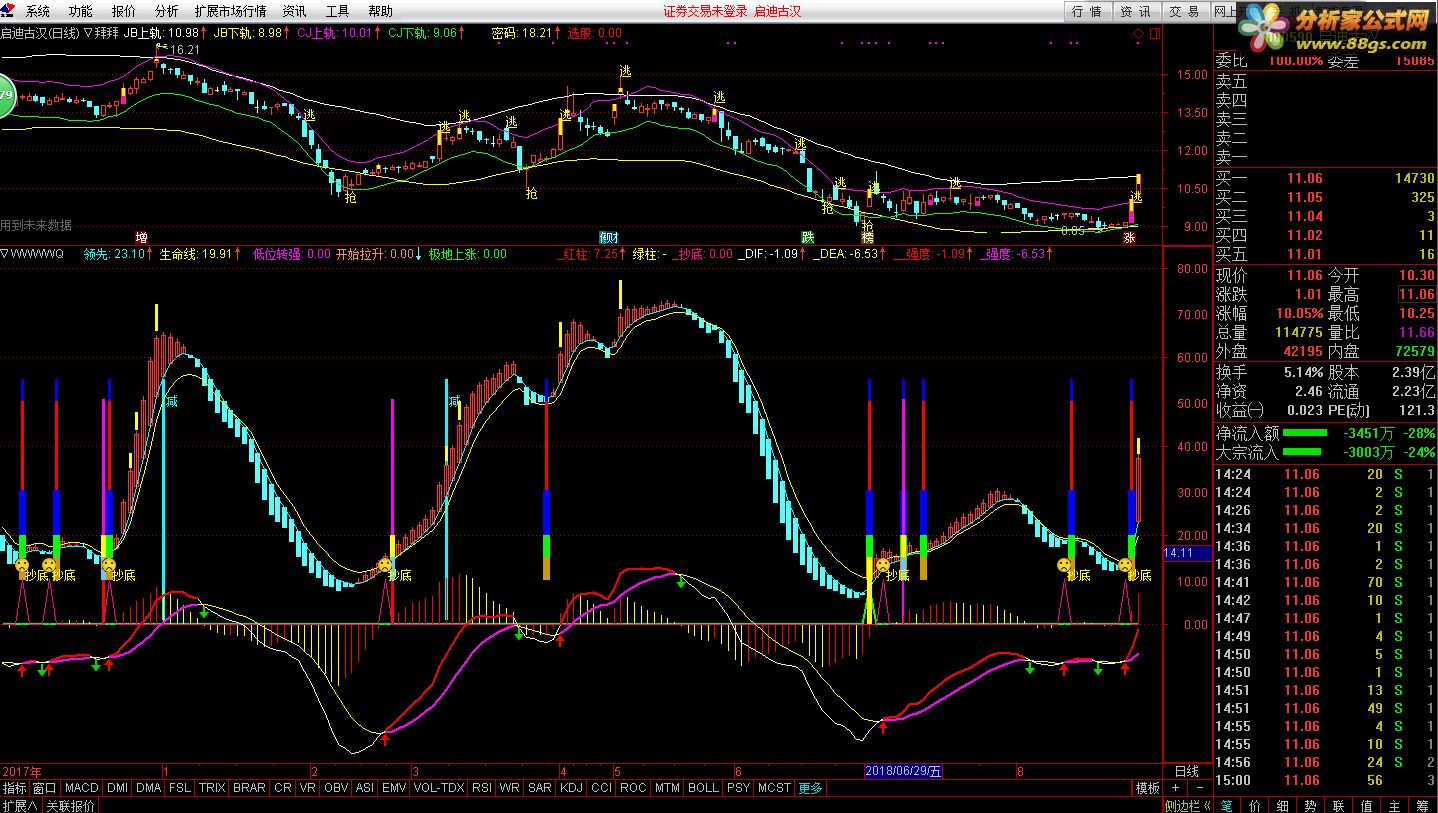Click the rightmost 抄底 smiley face in the indicator pane
This screenshot has height=813, width=1438.
(1126, 565)
